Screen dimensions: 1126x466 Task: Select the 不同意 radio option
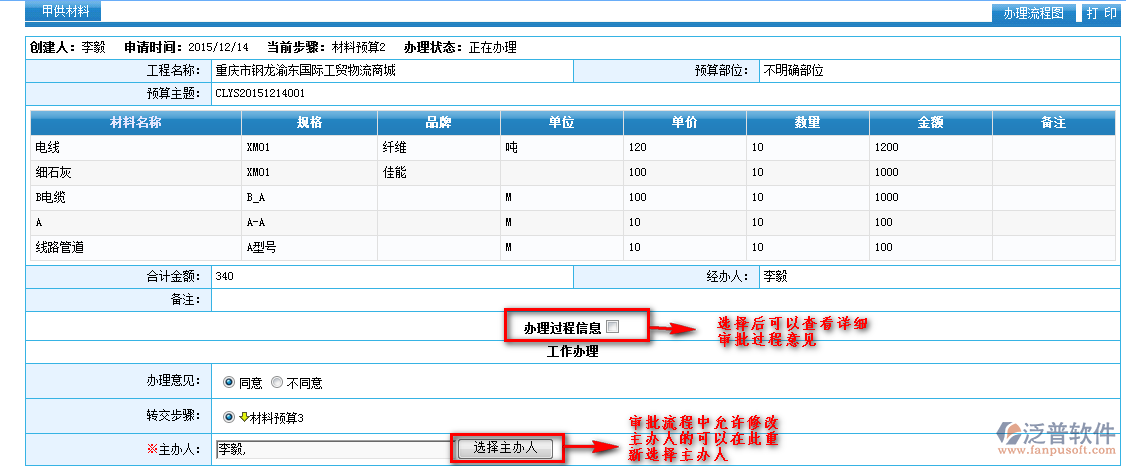point(277,382)
